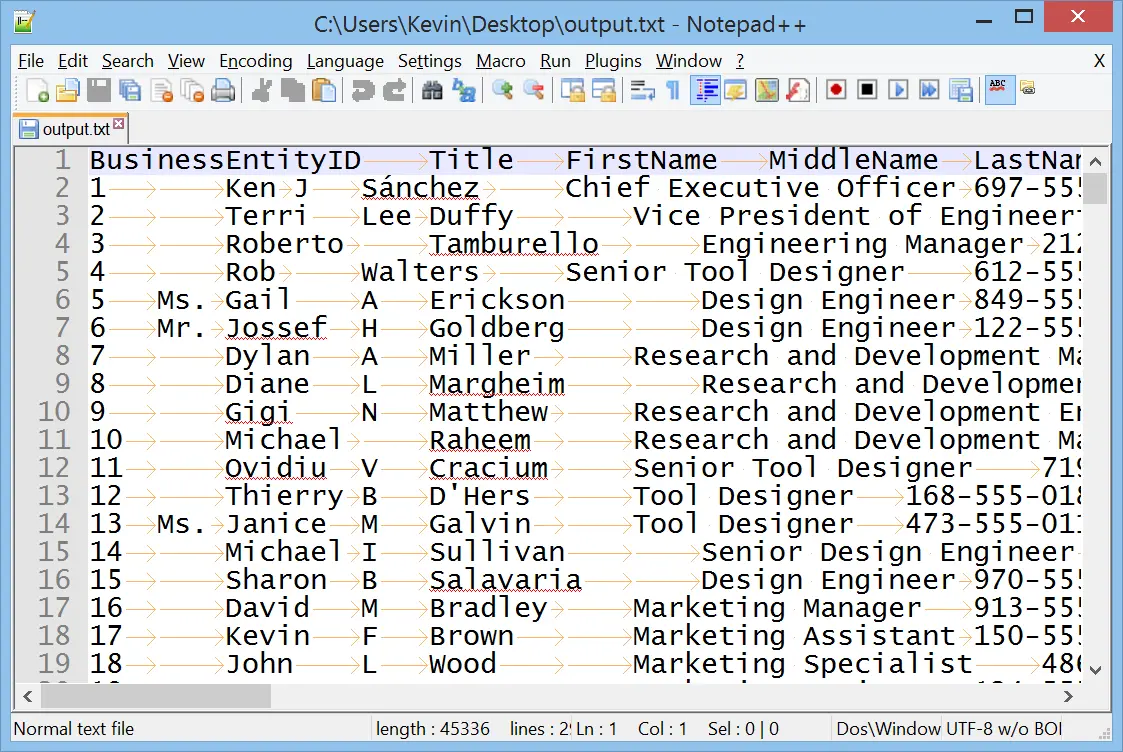Click the Zoom In magnifier icon
The image size is (1123, 752).
[503, 91]
